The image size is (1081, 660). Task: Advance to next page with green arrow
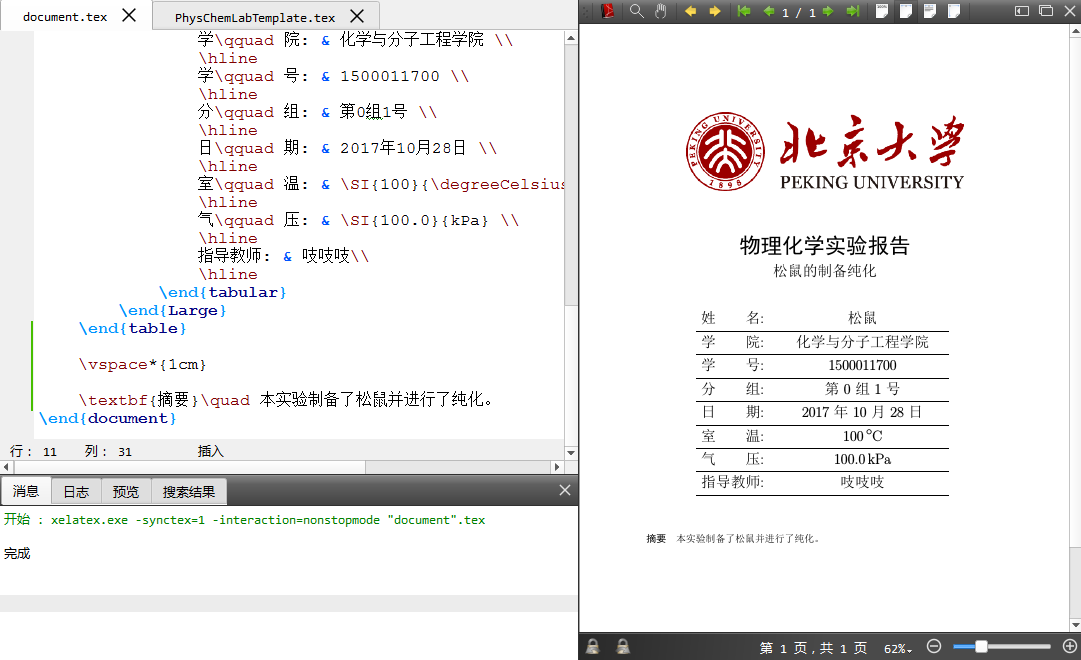[826, 11]
